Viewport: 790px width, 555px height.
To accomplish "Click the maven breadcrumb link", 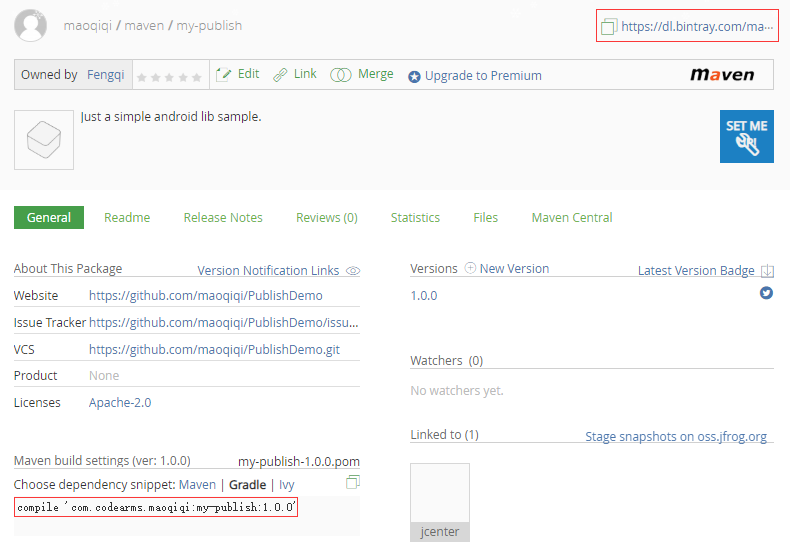I will point(144,26).
